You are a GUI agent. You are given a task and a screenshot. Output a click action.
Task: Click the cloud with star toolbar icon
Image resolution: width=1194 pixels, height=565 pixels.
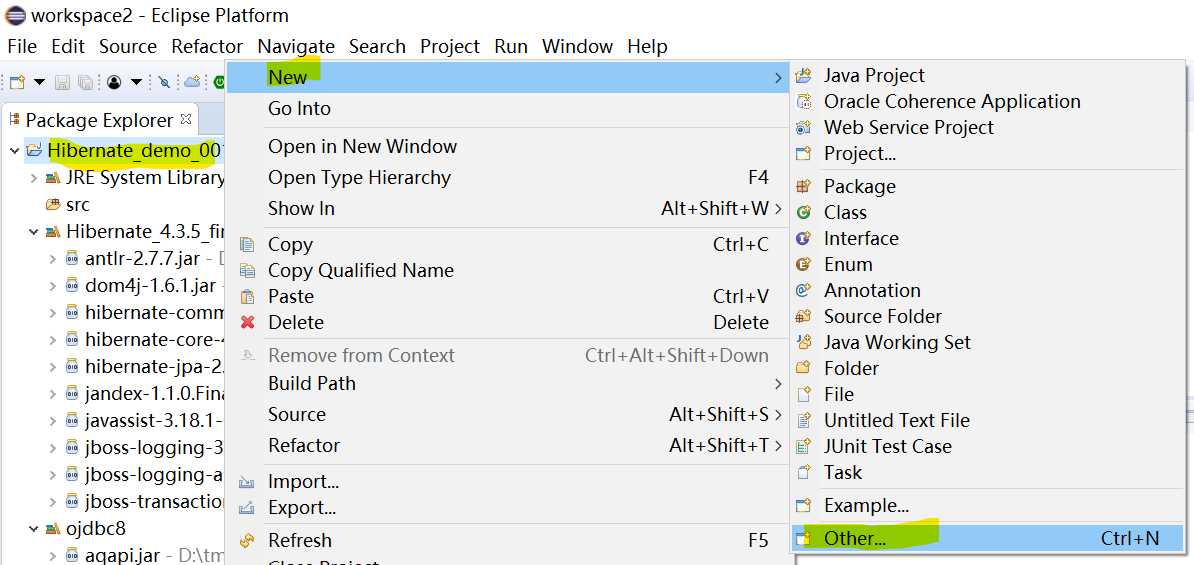pos(192,81)
